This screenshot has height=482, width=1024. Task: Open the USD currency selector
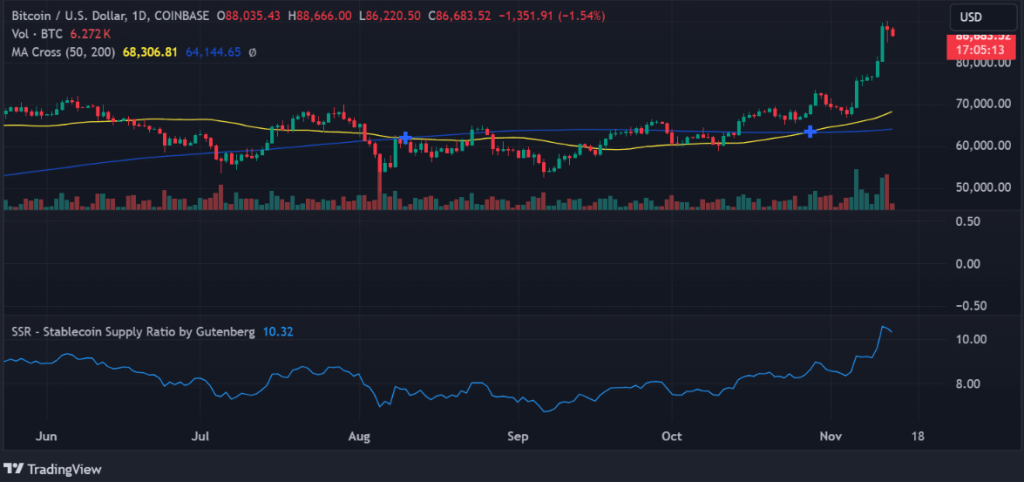point(984,16)
